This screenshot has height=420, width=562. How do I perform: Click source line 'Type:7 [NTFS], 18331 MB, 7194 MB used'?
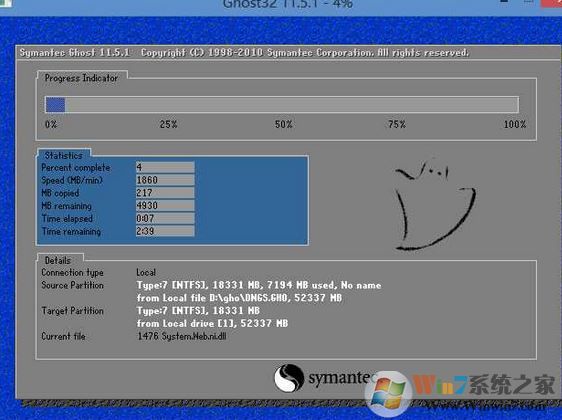[259, 285]
